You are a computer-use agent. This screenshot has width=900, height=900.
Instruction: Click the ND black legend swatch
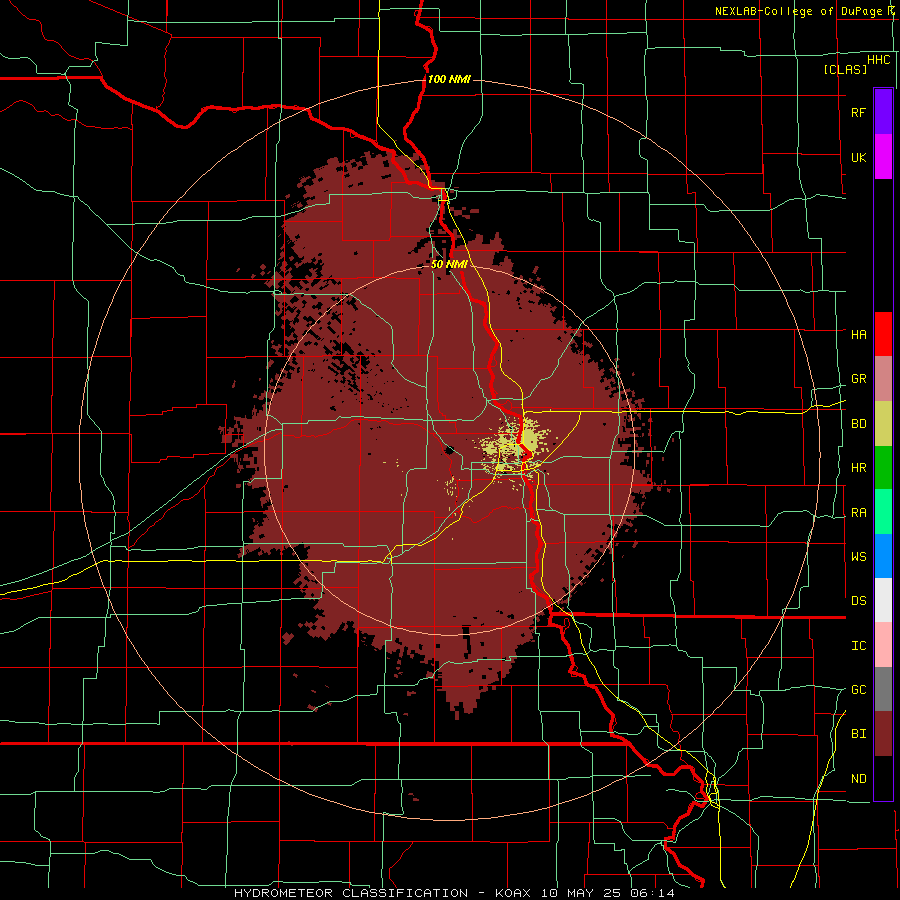883,778
